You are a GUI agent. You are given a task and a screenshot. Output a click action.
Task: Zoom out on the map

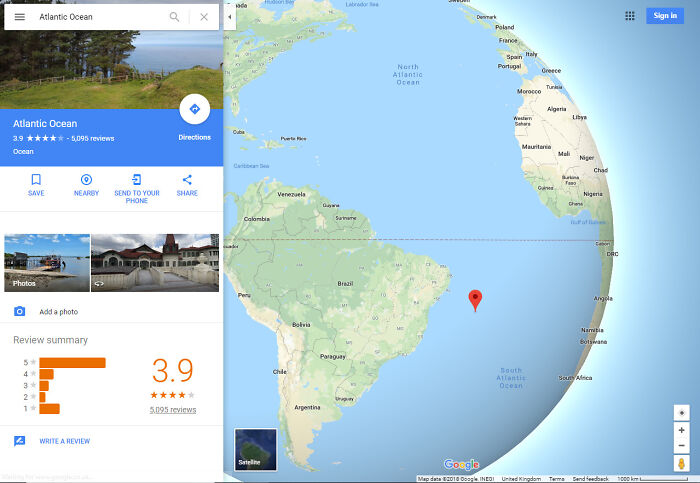coord(681,446)
